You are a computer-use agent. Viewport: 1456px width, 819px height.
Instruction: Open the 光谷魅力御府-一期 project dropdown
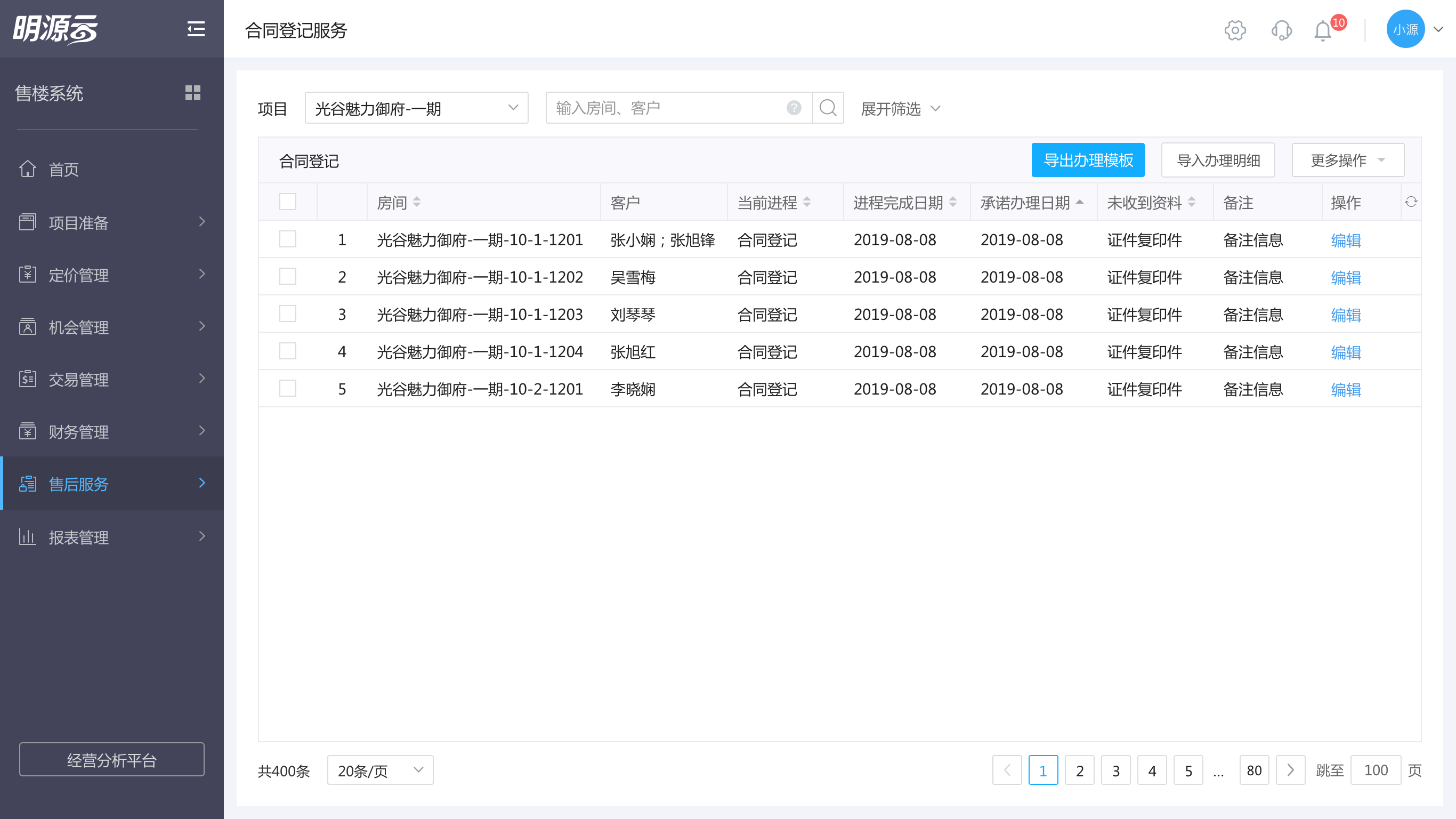(x=416, y=108)
